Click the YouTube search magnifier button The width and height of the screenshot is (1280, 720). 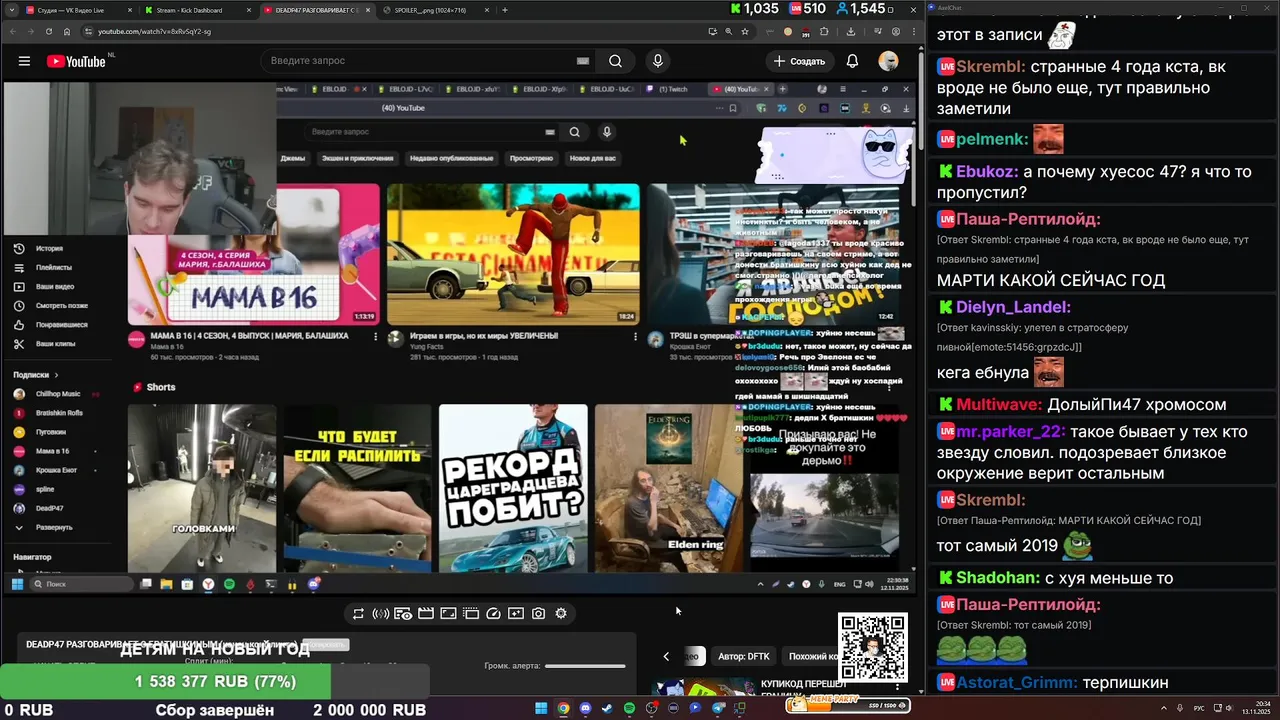click(615, 61)
